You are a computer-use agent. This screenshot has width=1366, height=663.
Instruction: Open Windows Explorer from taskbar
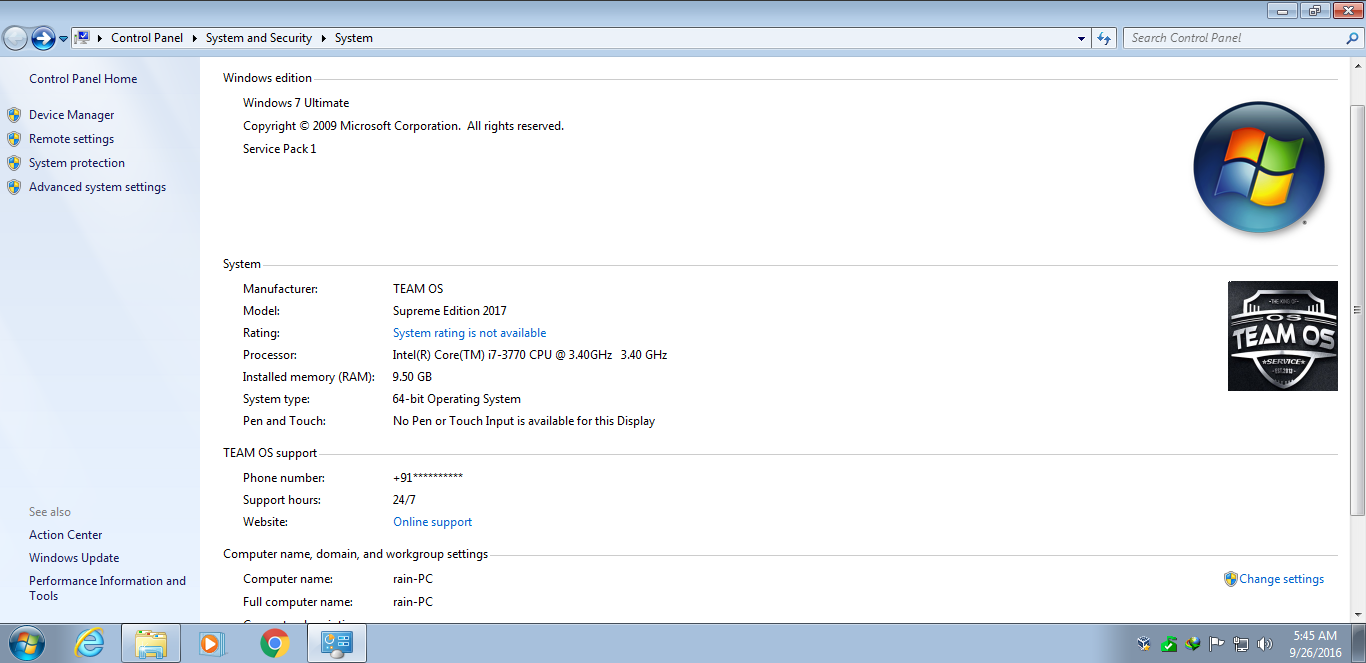pyautogui.click(x=151, y=643)
